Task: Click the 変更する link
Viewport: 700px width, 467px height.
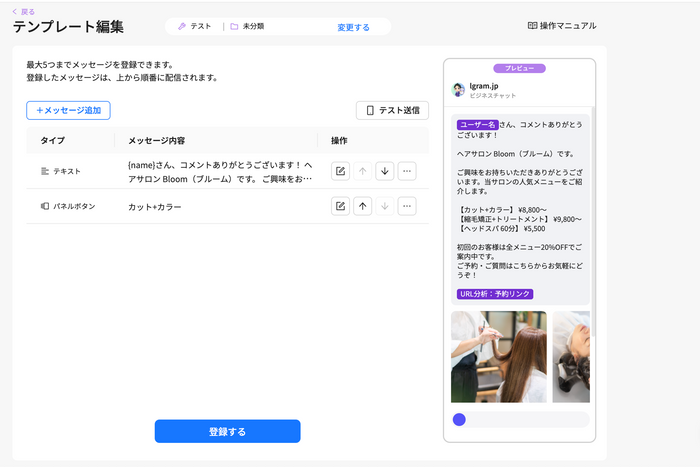Action: pyautogui.click(x=353, y=28)
